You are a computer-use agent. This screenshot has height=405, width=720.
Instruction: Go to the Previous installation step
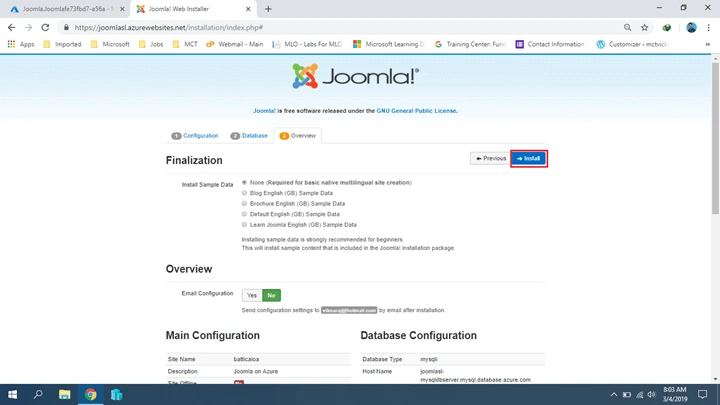[490, 158]
